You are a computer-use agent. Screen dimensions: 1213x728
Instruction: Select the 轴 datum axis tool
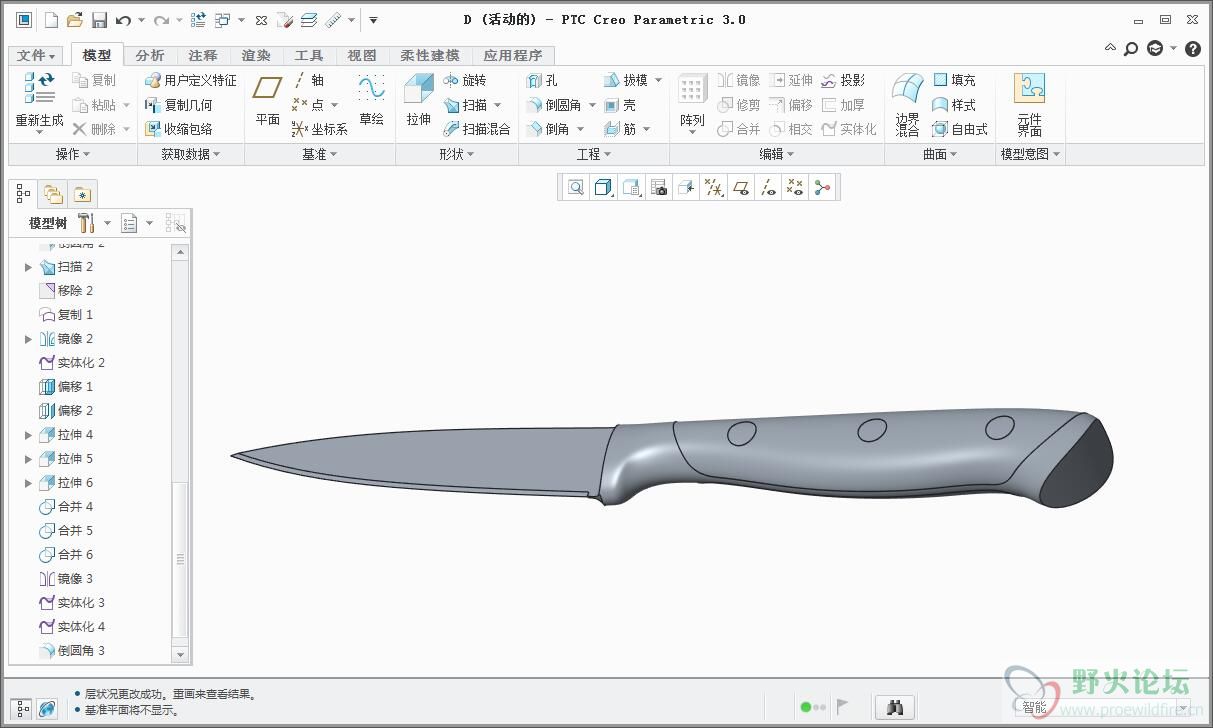pos(309,80)
